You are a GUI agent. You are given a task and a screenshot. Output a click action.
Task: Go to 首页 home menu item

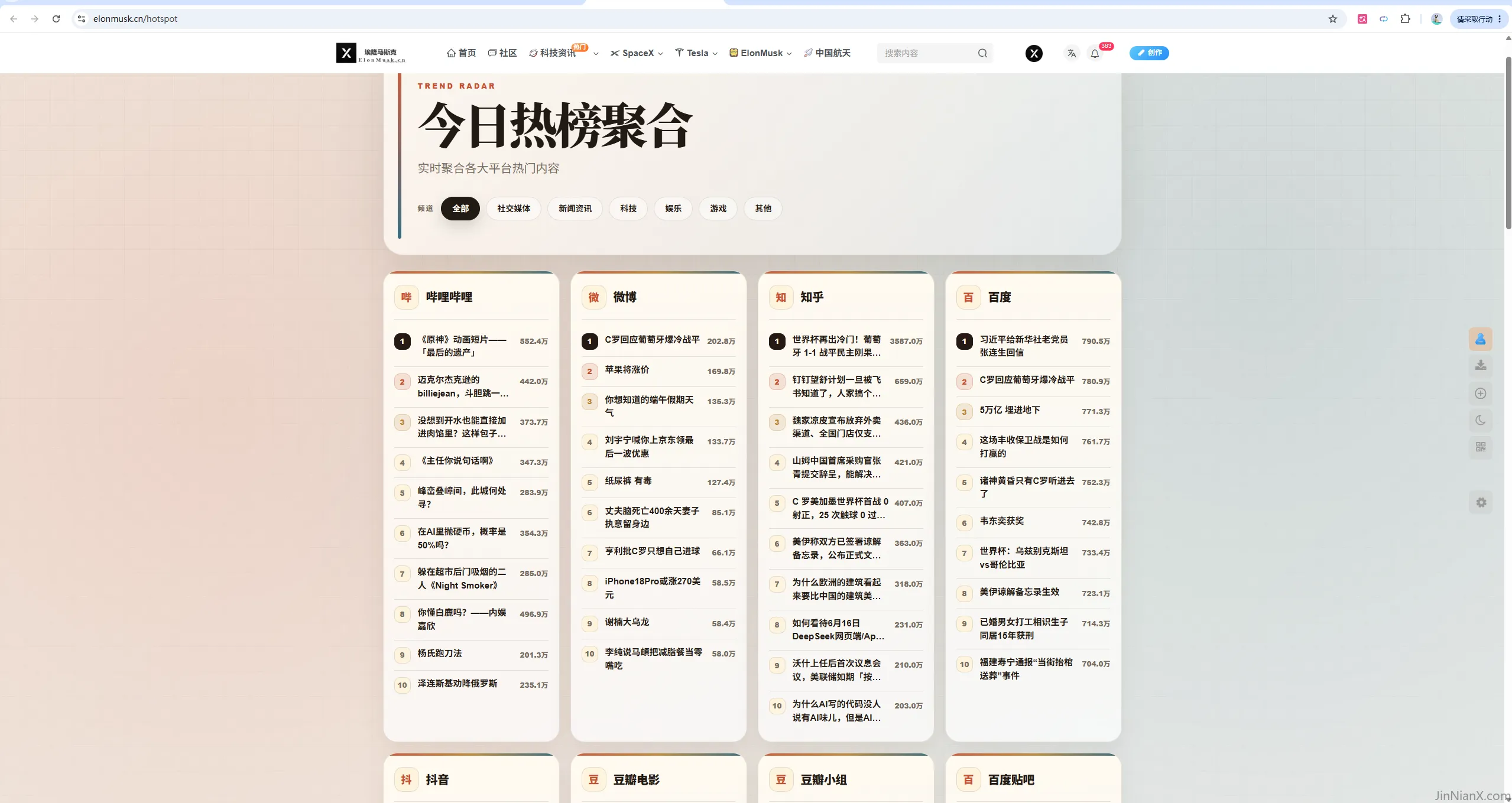click(461, 53)
